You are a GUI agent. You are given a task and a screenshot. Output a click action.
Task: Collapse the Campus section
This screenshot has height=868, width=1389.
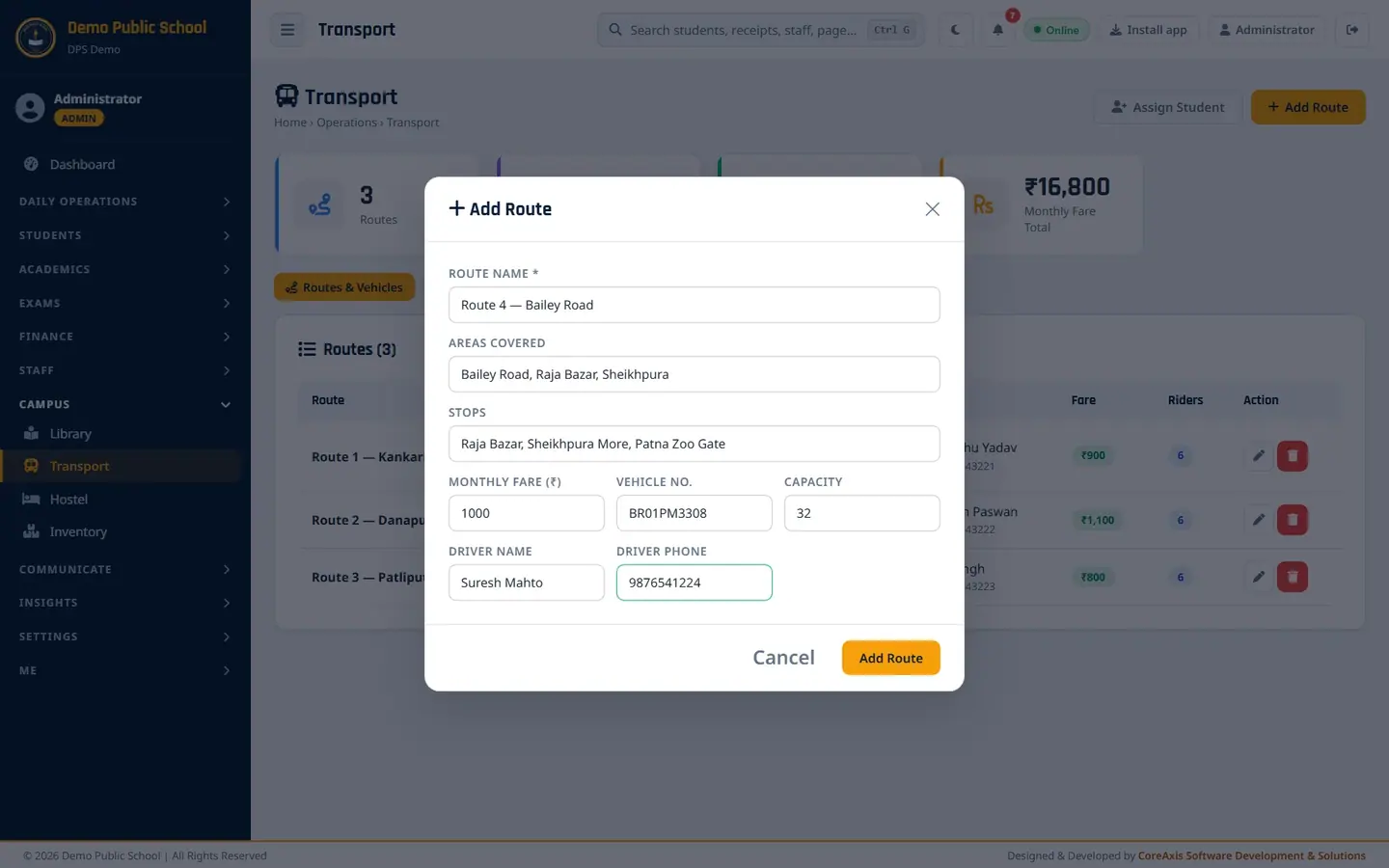[125, 404]
